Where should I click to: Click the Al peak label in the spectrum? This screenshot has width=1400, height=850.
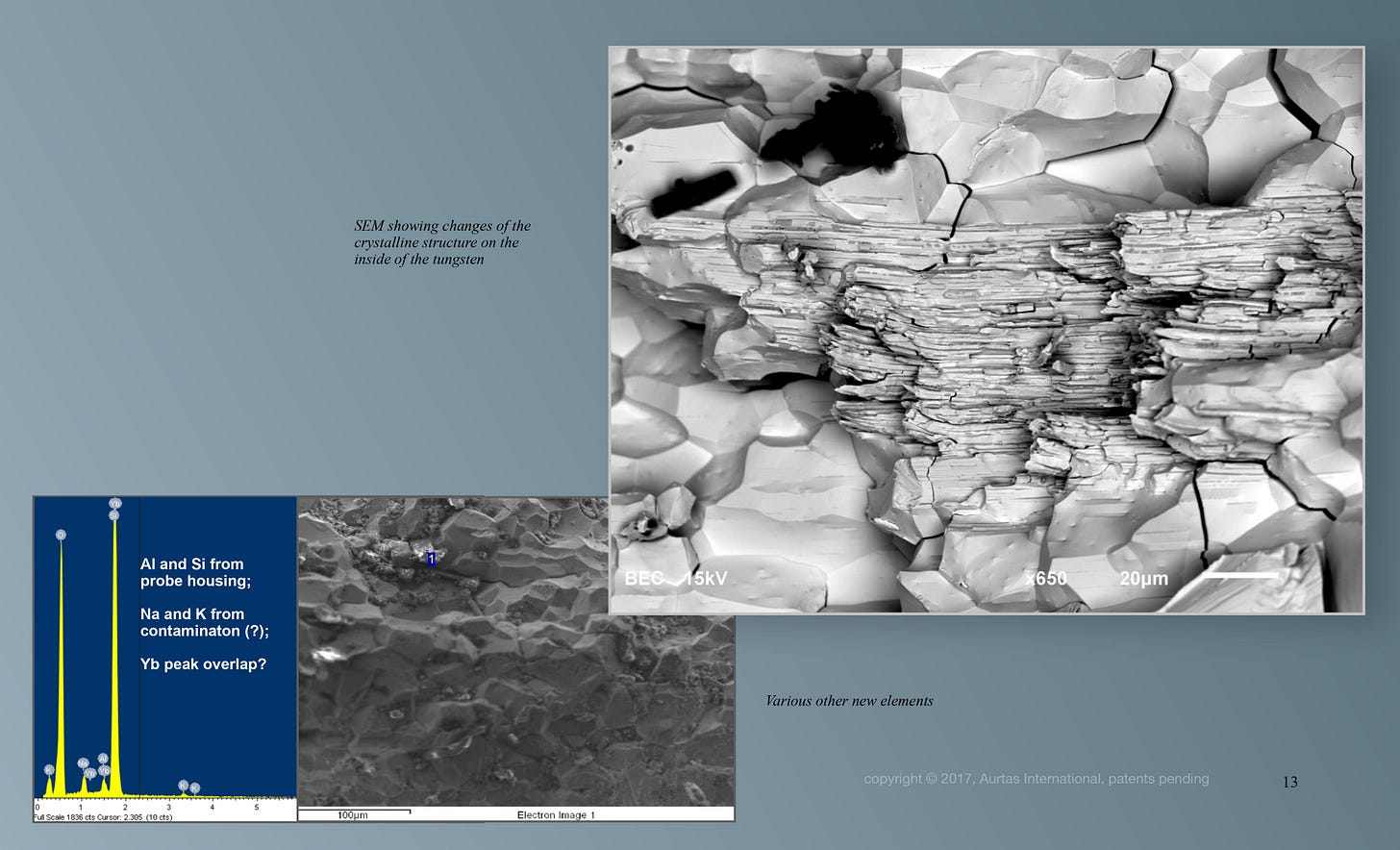coord(103,759)
